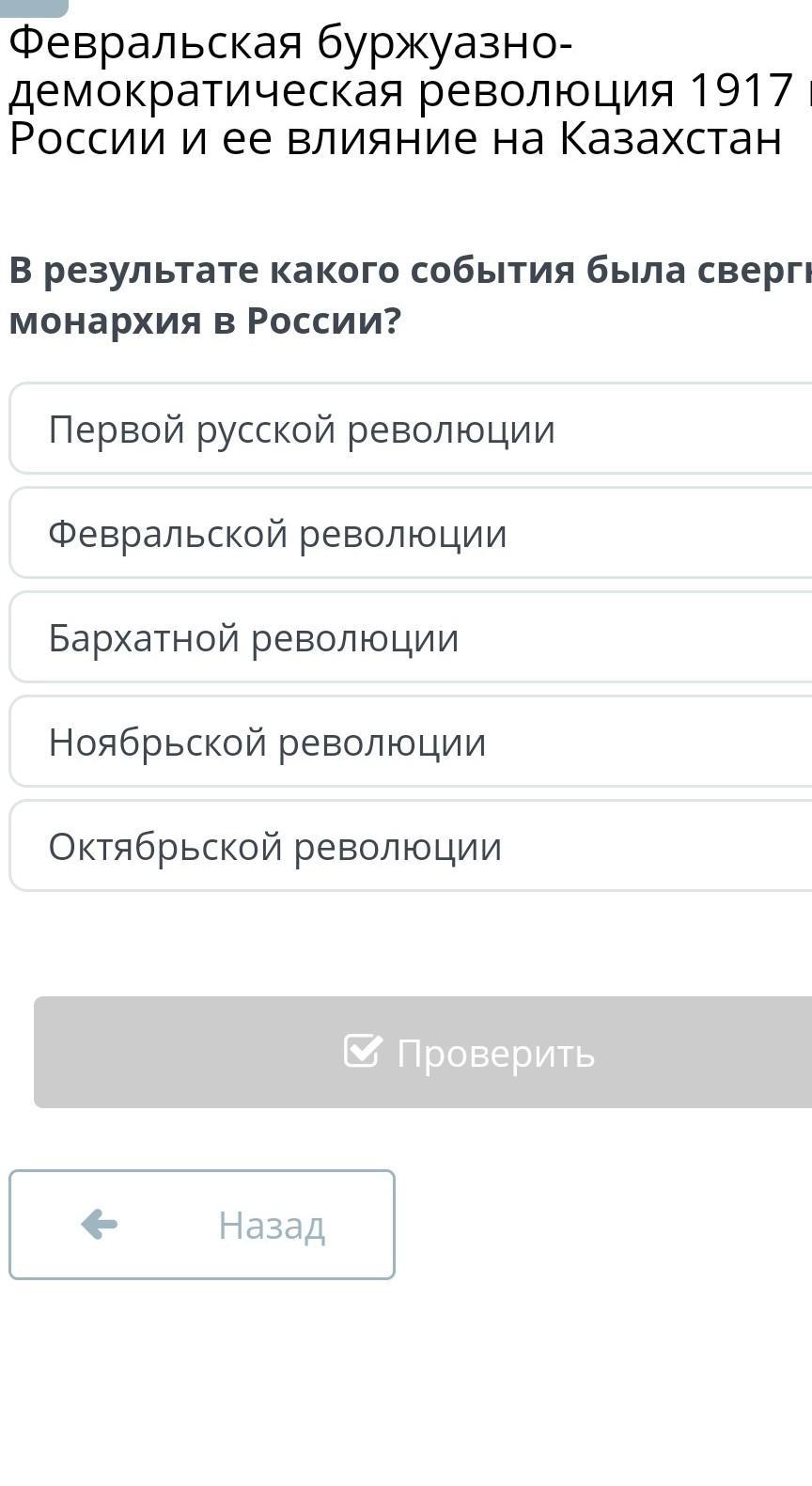This screenshot has height=1486, width=812.
Task: Select the "Первой русской революции" answer
Action: coord(302,430)
